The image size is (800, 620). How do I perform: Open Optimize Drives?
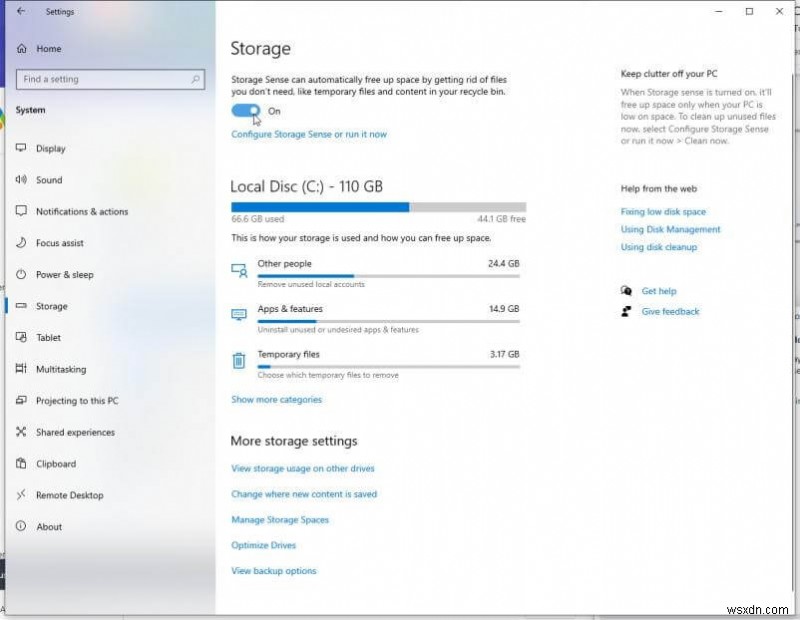coord(264,545)
